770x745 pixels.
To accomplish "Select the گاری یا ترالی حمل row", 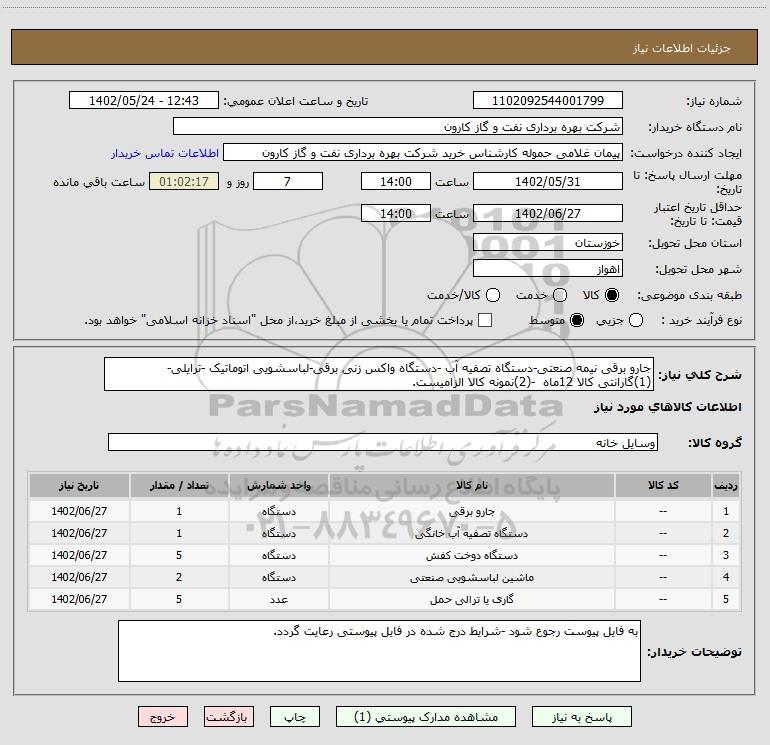I will pyautogui.click(x=385, y=599).
